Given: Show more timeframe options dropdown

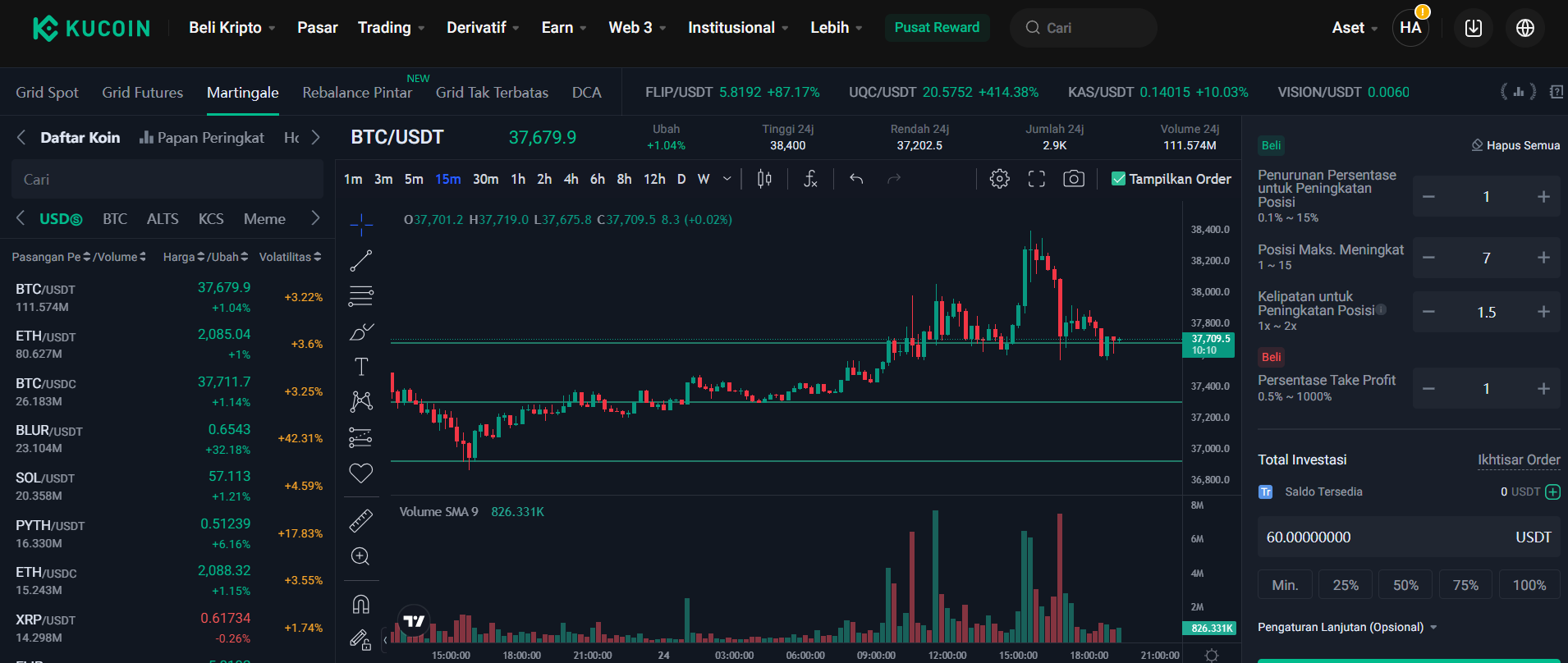Looking at the screenshot, I should pos(727,179).
